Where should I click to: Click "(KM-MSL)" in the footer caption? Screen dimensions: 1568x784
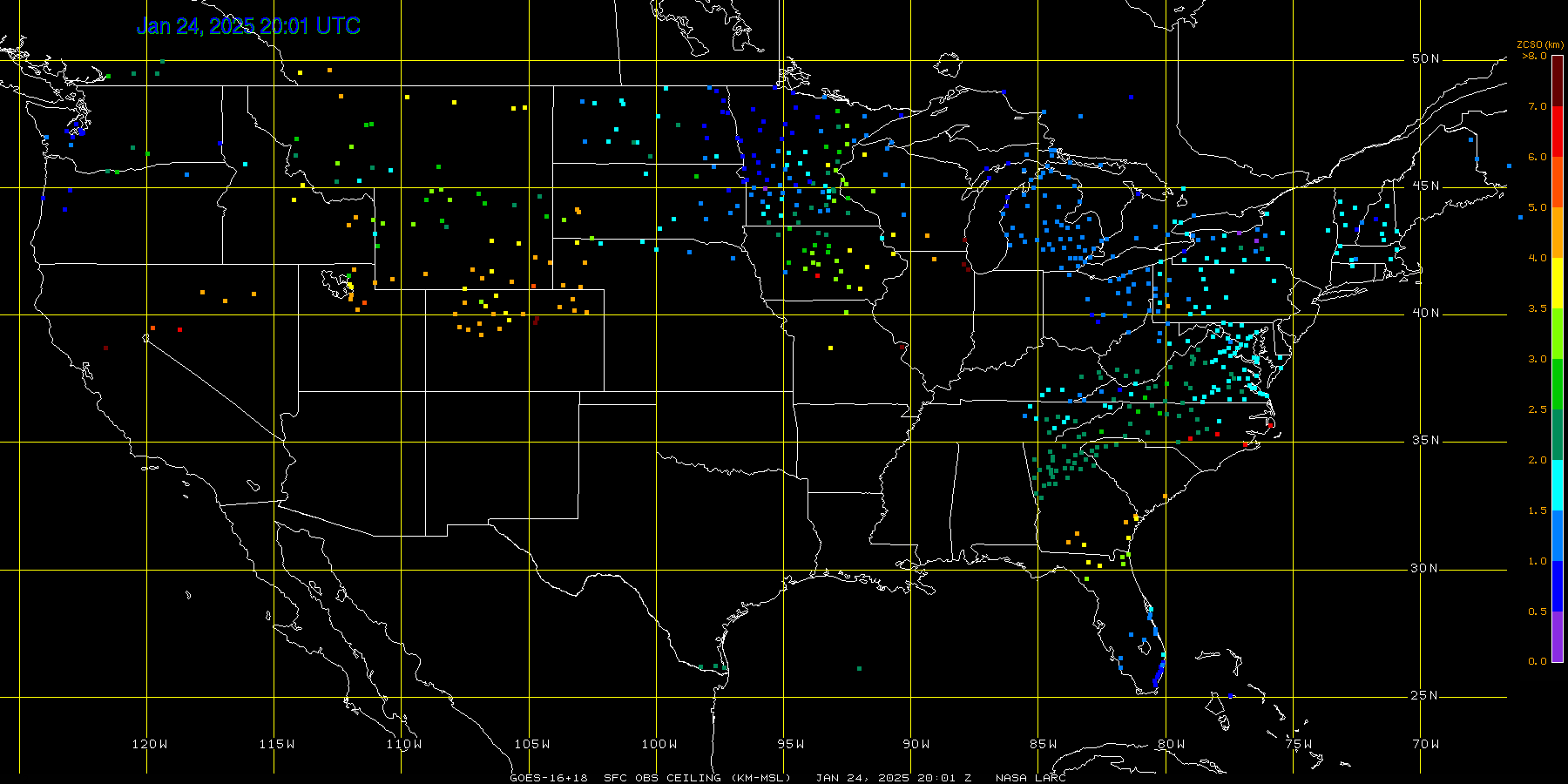pos(760,778)
